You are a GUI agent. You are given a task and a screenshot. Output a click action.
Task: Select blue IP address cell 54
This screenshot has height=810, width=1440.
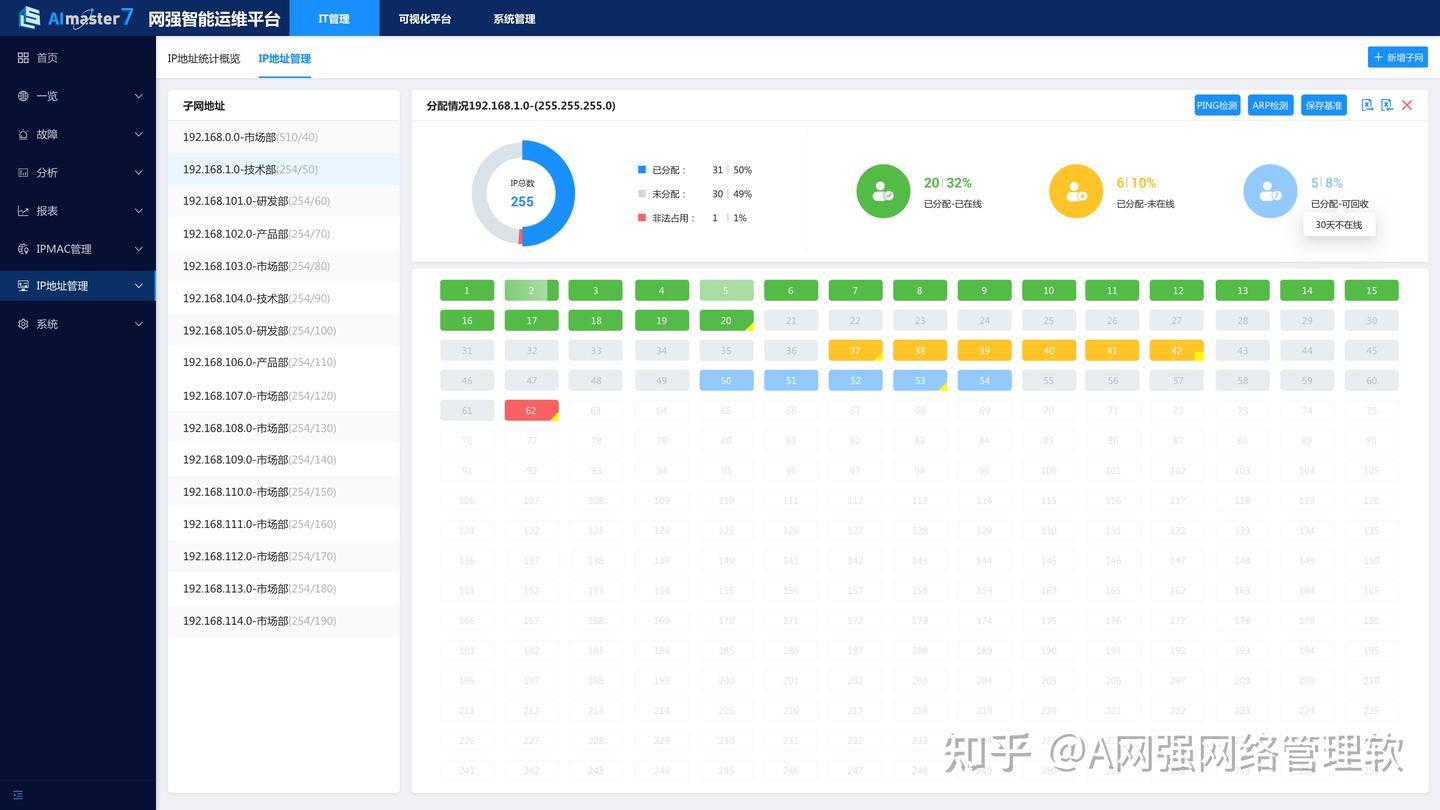pos(984,381)
